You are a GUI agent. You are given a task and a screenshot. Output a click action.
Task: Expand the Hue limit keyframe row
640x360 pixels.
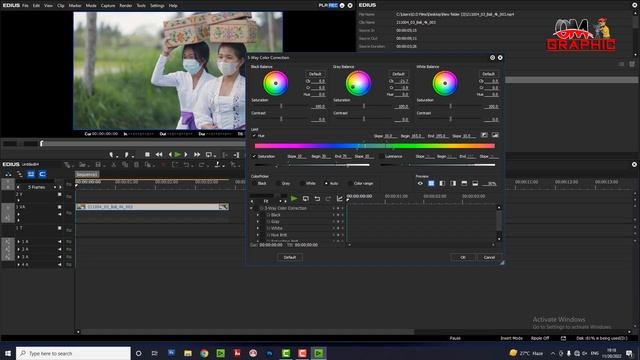point(258,235)
